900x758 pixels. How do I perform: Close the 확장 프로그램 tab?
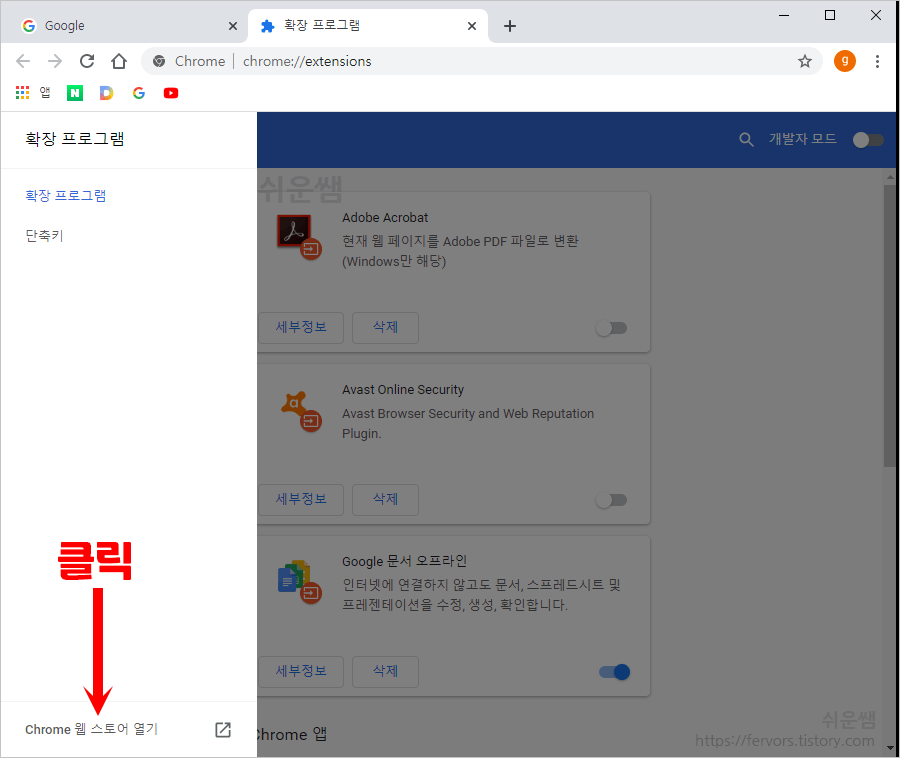click(472, 26)
